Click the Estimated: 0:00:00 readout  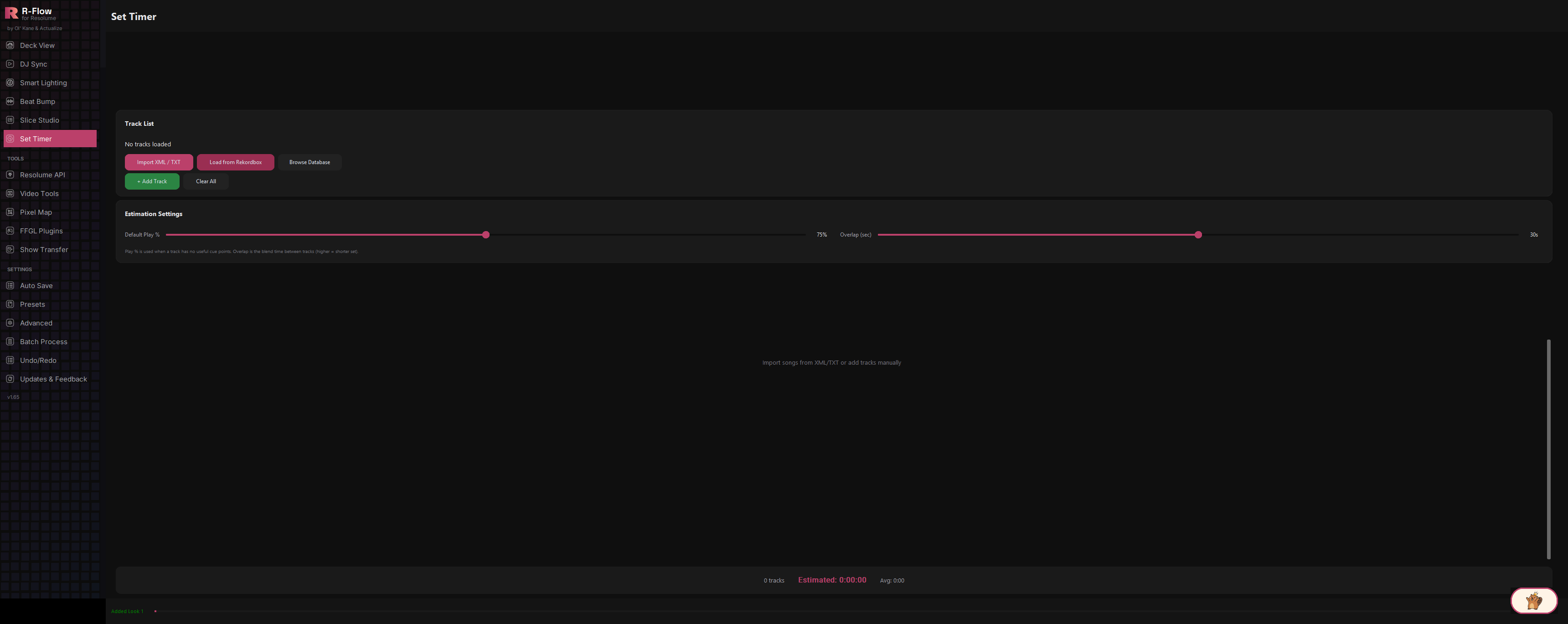(x=832, y=580)
